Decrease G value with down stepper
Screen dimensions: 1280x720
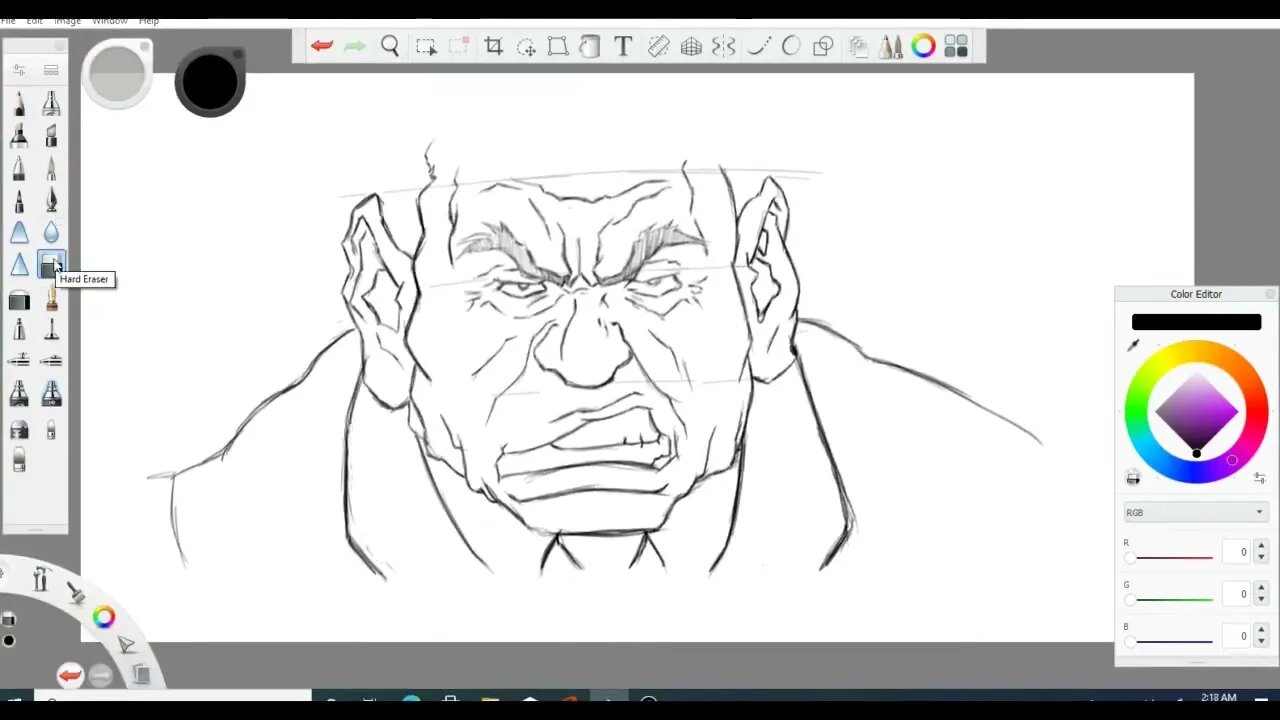(x=1261, y=600)
